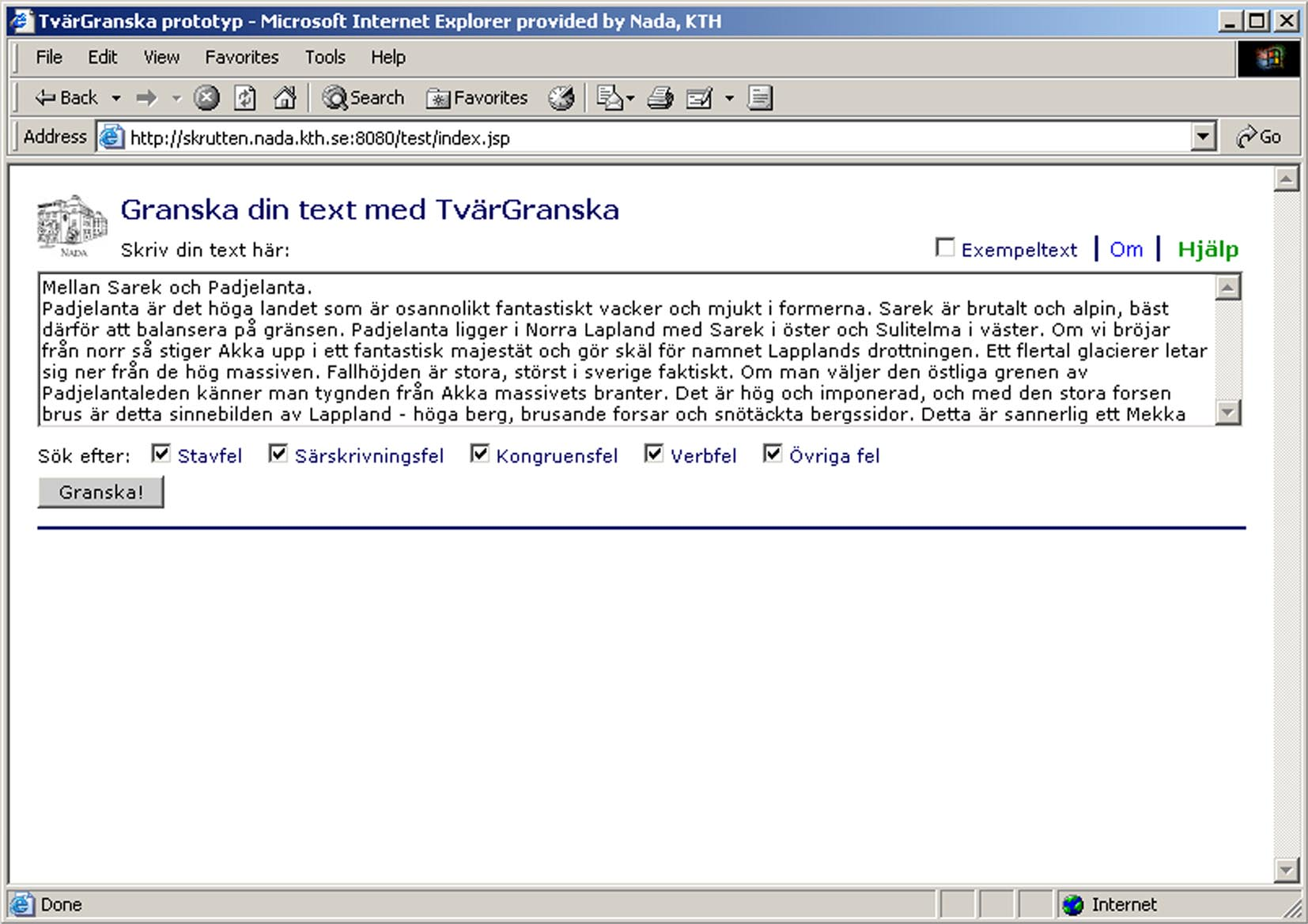Expand the Forward history dropdown arrow
Viewport: 1308px width, 924px height.
[x=176, y=98]
